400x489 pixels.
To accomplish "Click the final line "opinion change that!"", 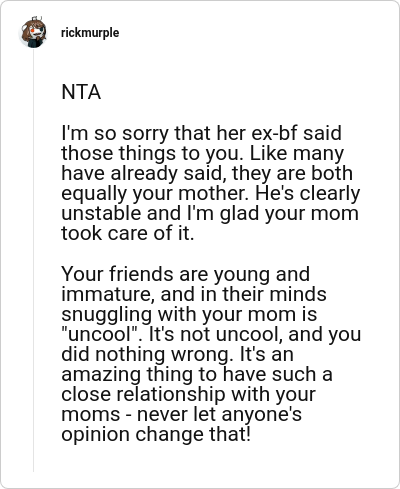I will click(156, 435).
